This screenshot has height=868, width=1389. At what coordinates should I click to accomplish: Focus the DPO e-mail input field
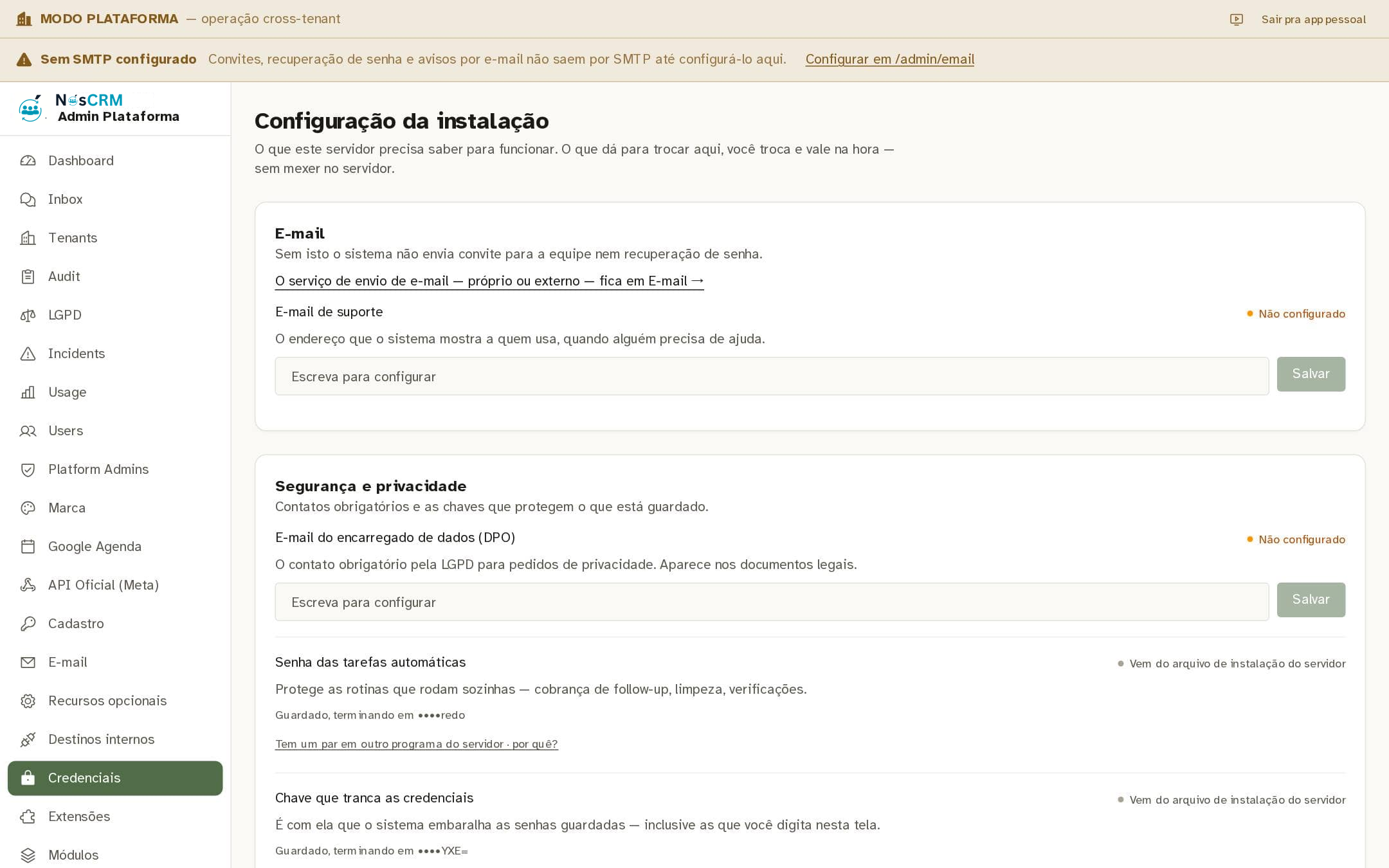click(x=772, y=602)
